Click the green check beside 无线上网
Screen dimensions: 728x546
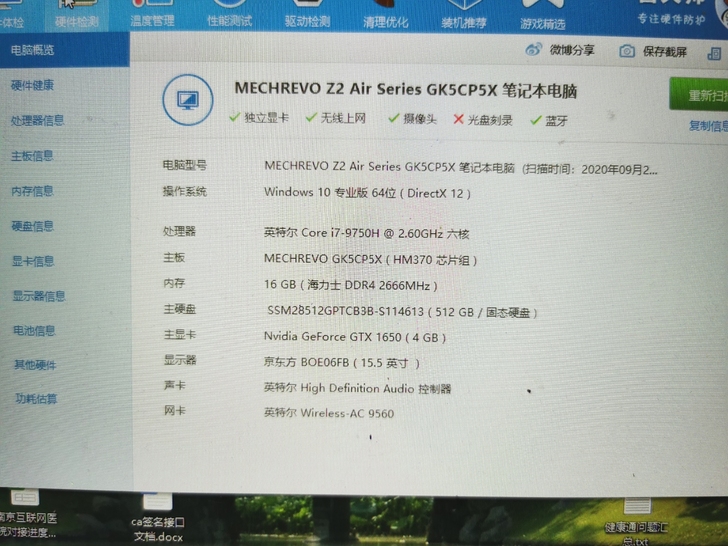click(x=311, y=117)
